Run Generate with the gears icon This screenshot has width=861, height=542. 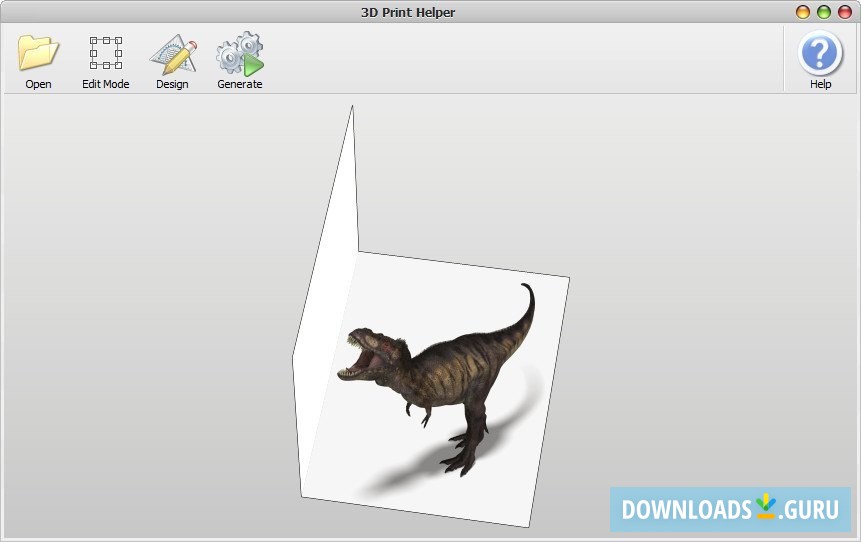click(239, 60)
